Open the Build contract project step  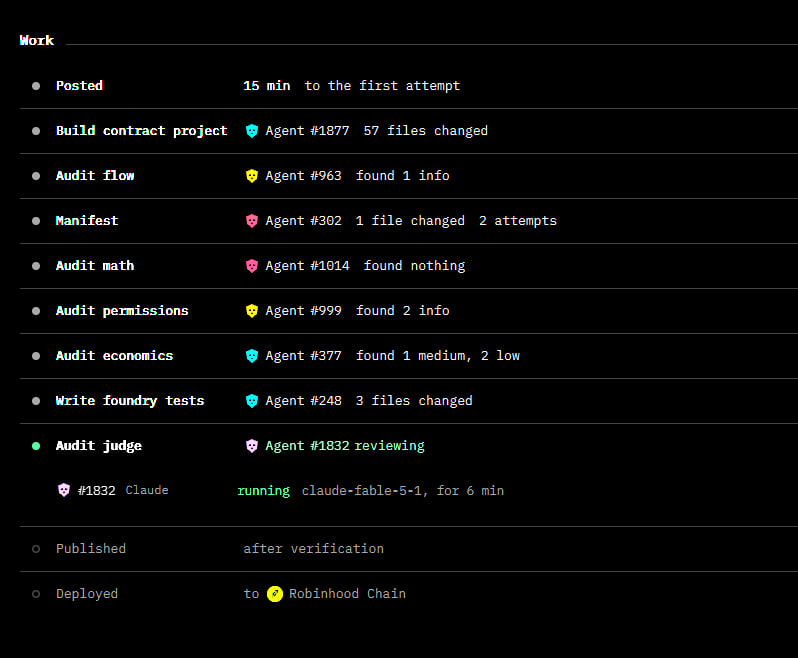[x=141, y=131]
